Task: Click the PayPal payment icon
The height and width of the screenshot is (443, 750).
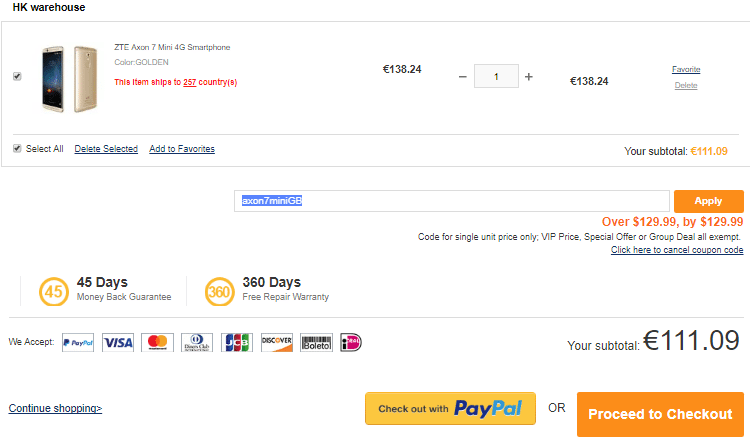Action: pyautogui.click(x=78, y=343)
